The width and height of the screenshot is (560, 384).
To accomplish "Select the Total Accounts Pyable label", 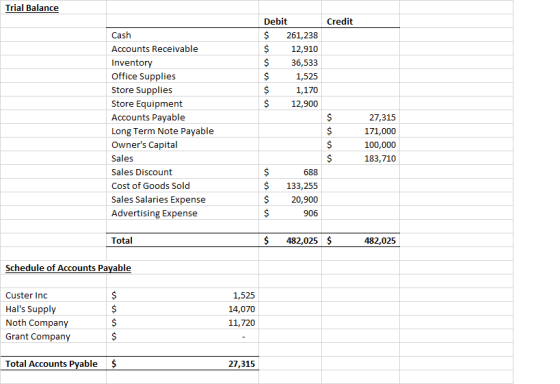I will pos(51,364).
